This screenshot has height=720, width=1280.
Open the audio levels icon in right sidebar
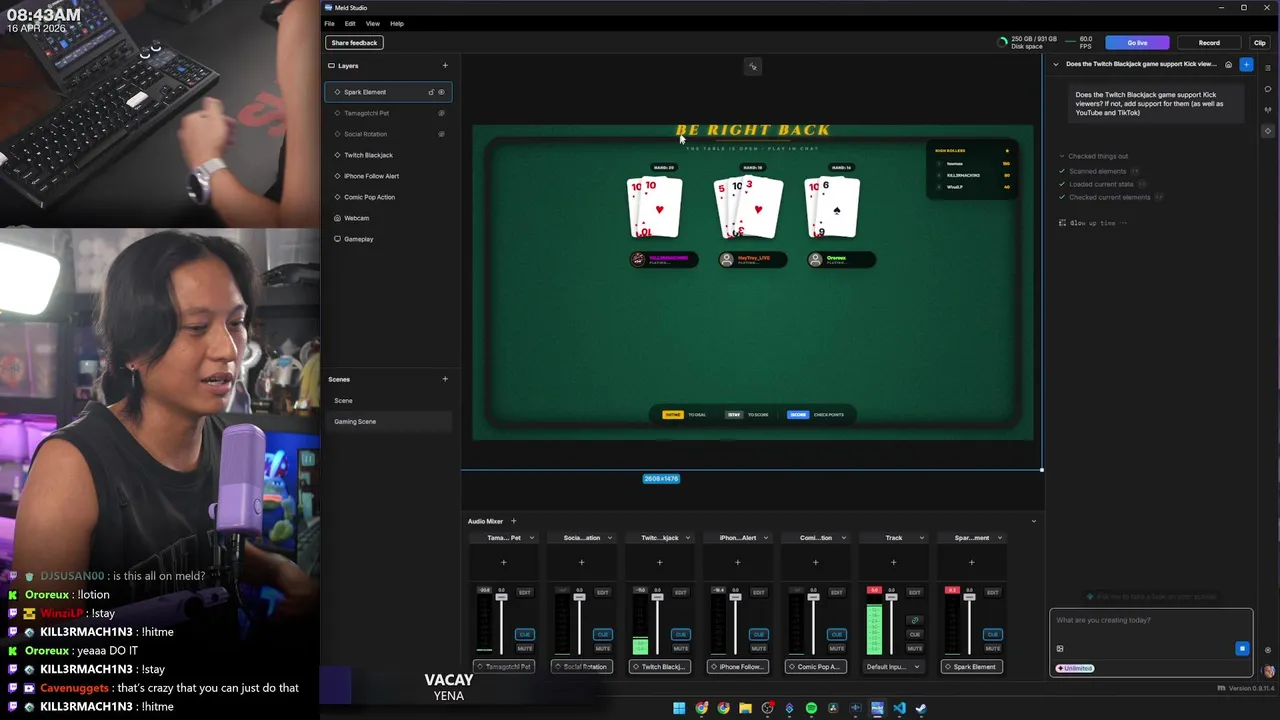[1268, 110]
